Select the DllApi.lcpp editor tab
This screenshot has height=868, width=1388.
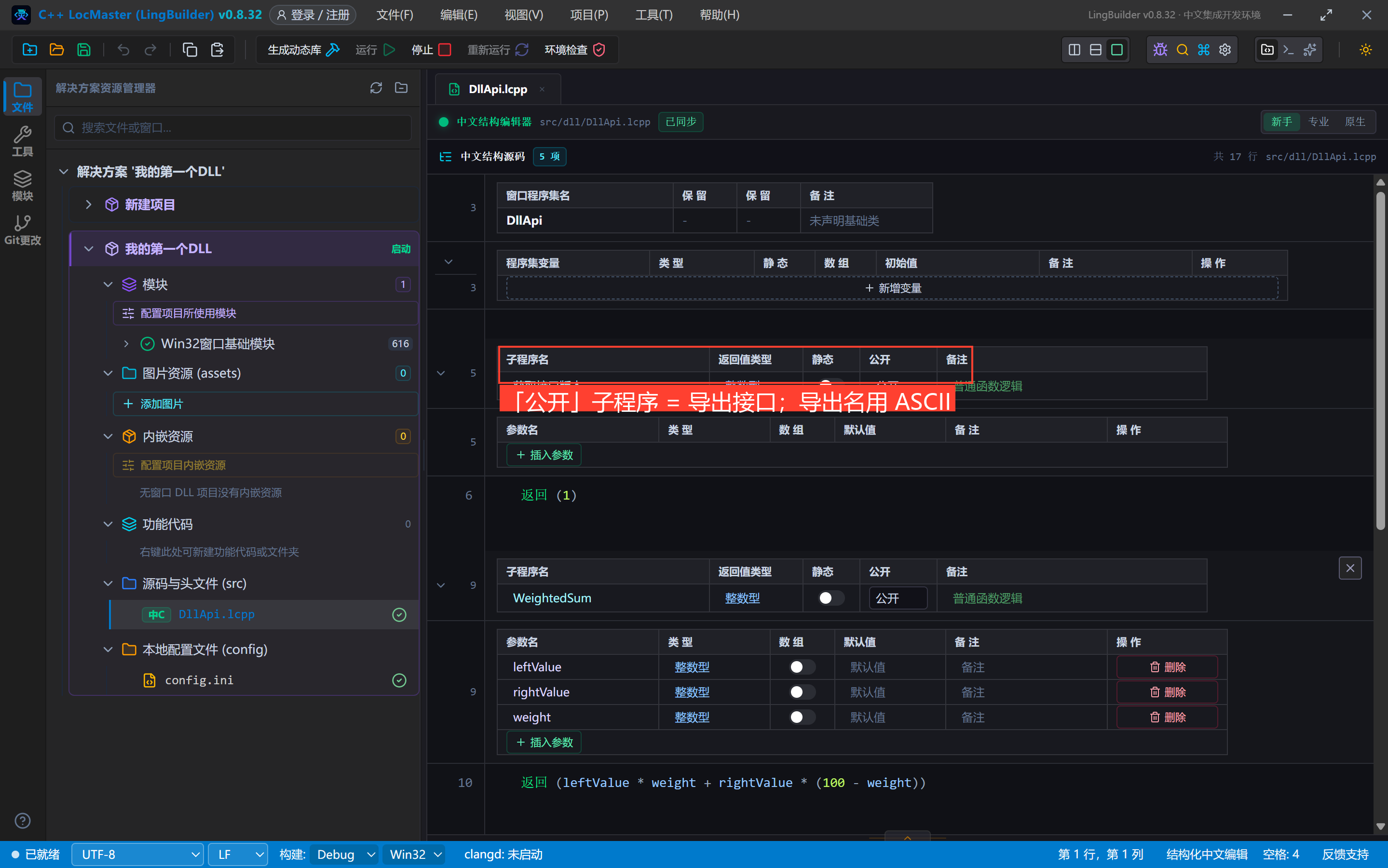(497, 89)
